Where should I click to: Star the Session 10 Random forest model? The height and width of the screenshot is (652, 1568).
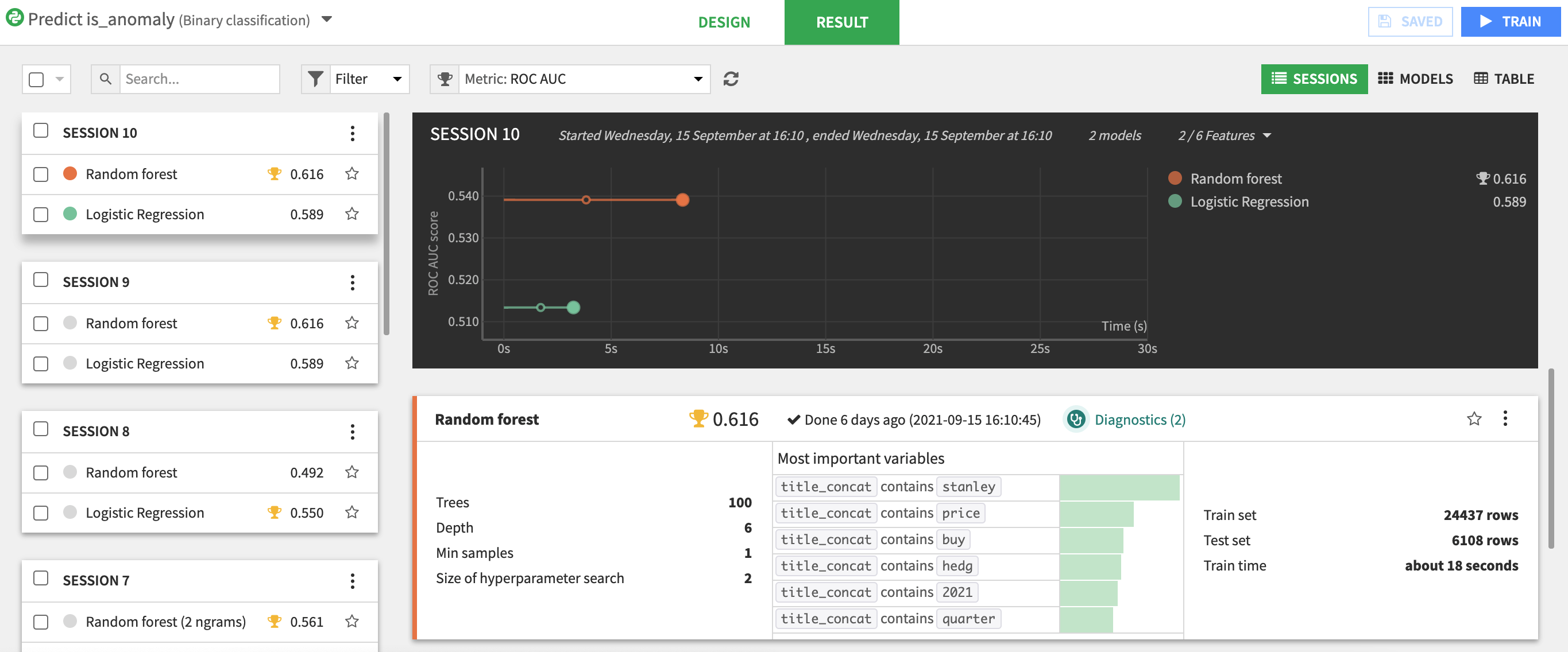coord(352,174)
